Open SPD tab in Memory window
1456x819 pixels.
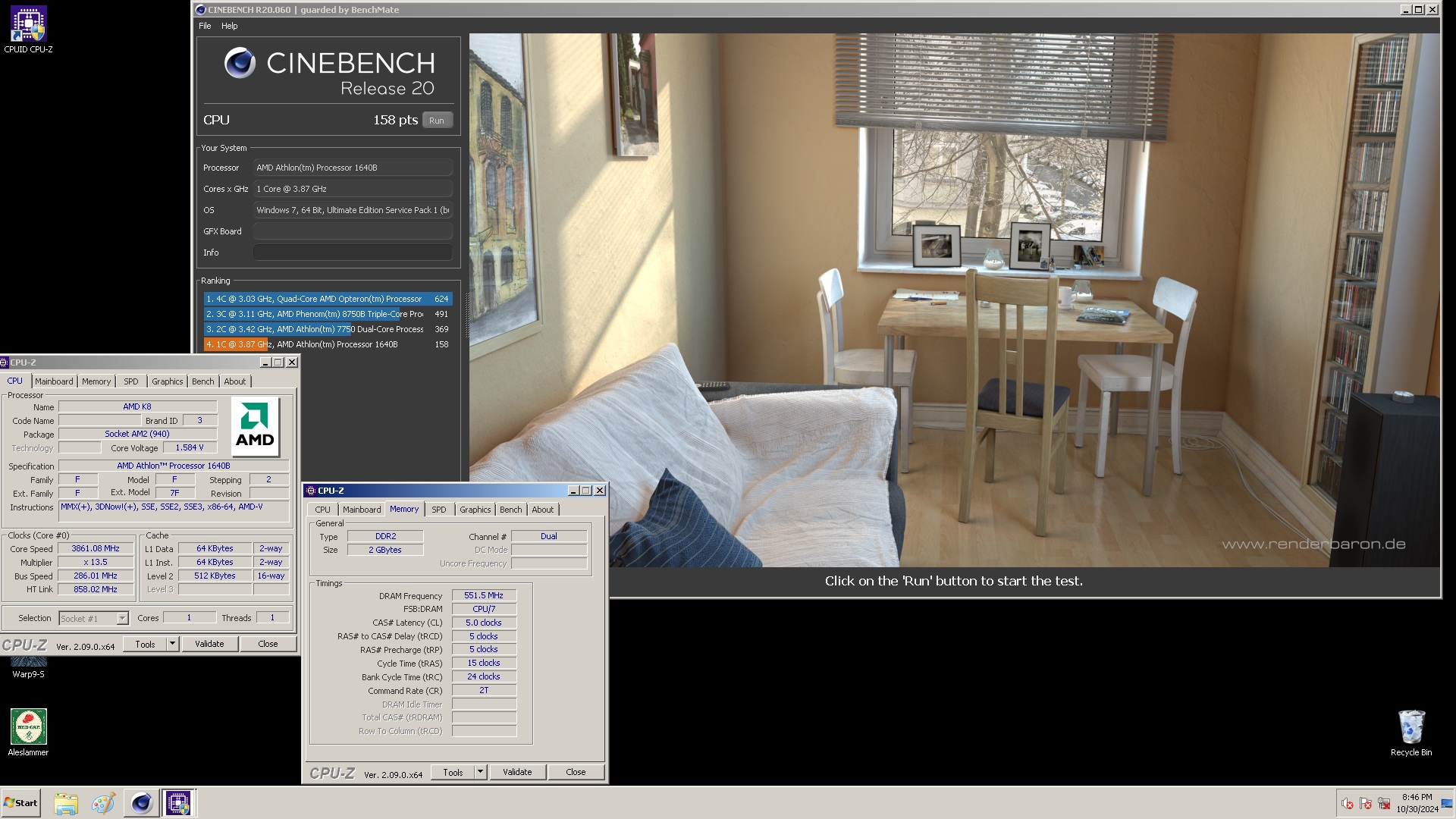[x=439, y=510]
